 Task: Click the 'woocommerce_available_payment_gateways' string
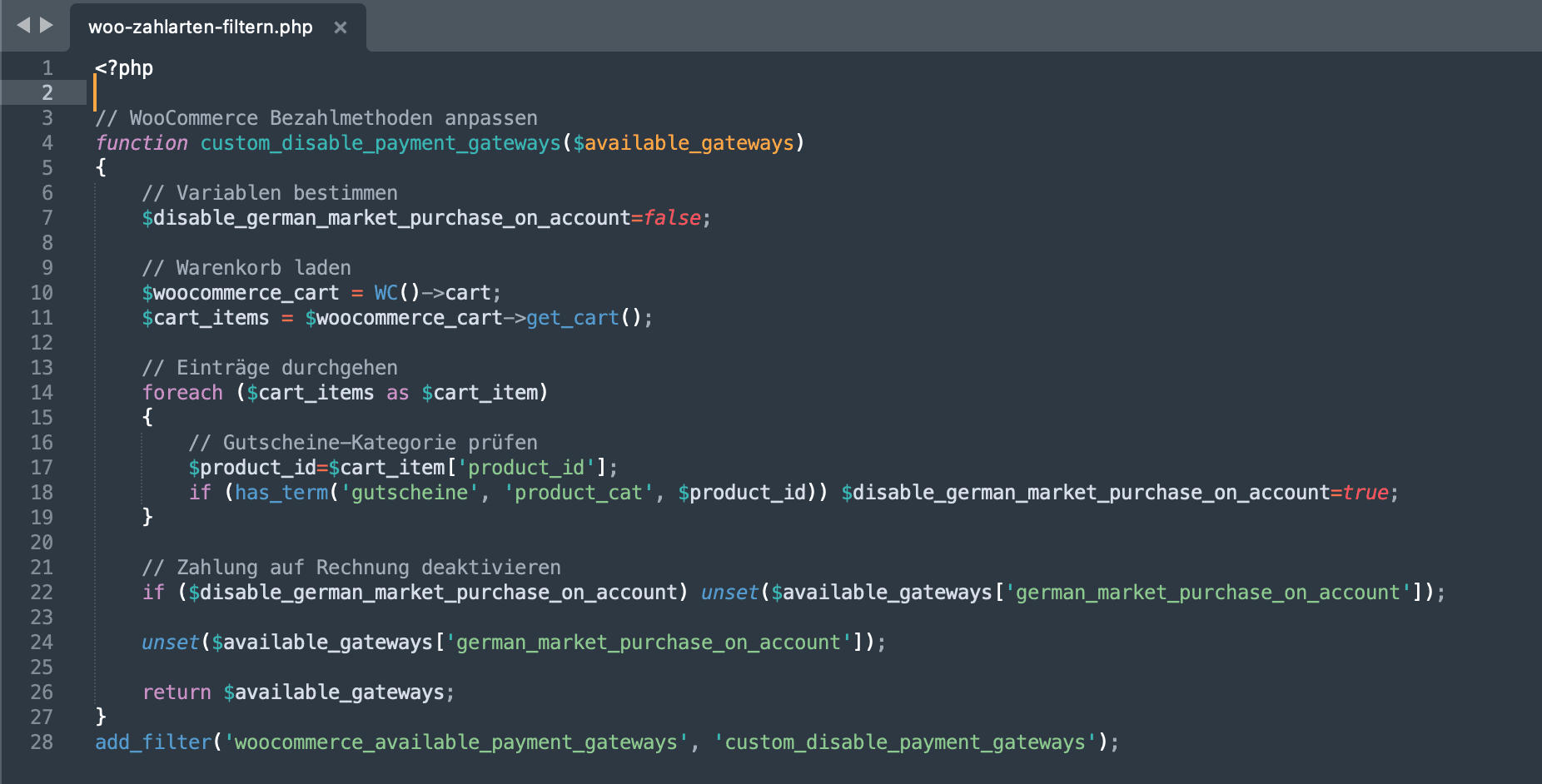click(456, 742)
